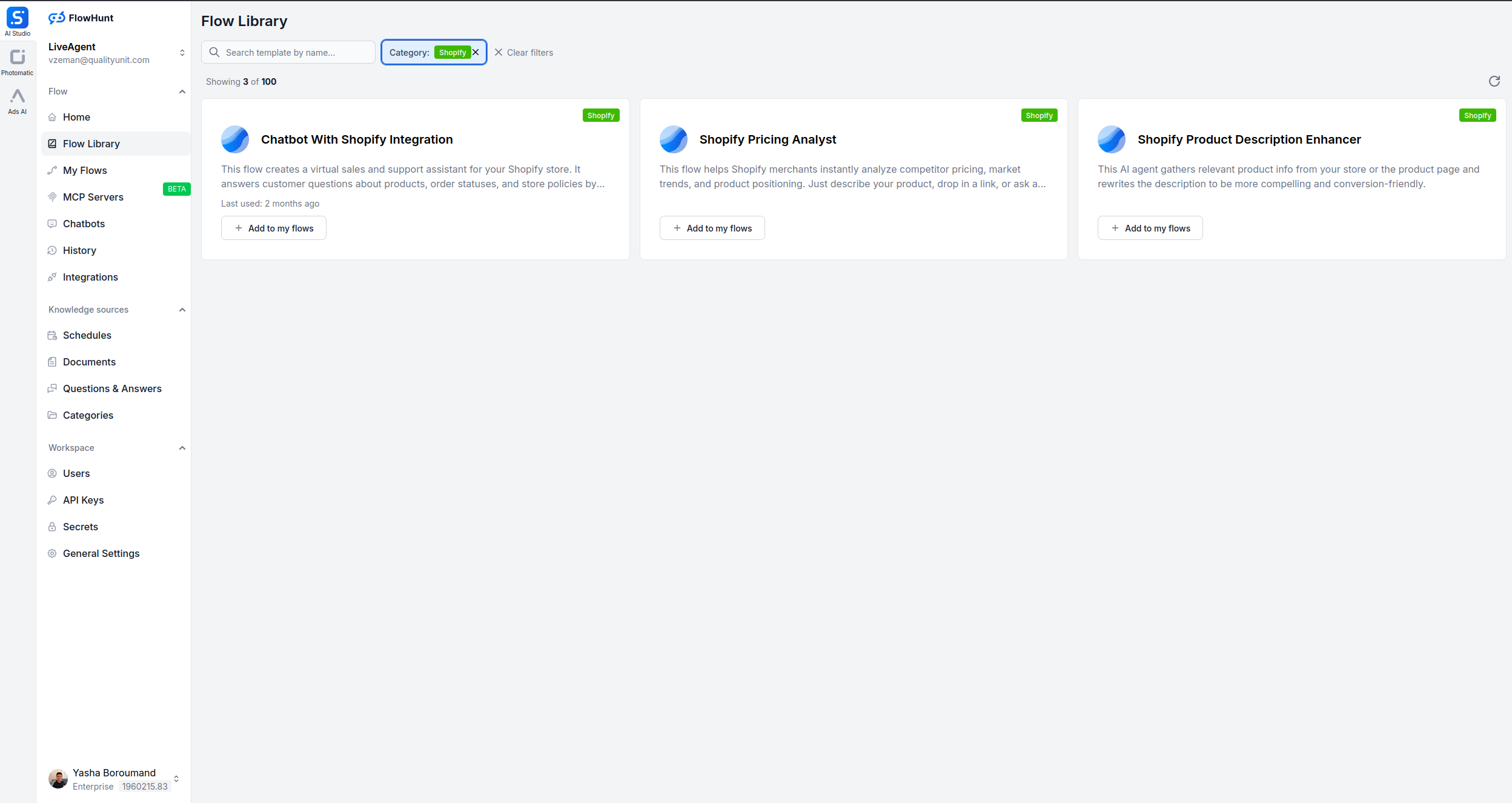This screenshot has height=803, width=1512.
Task: Open the Chatbots section
Action: coord(84,224)
